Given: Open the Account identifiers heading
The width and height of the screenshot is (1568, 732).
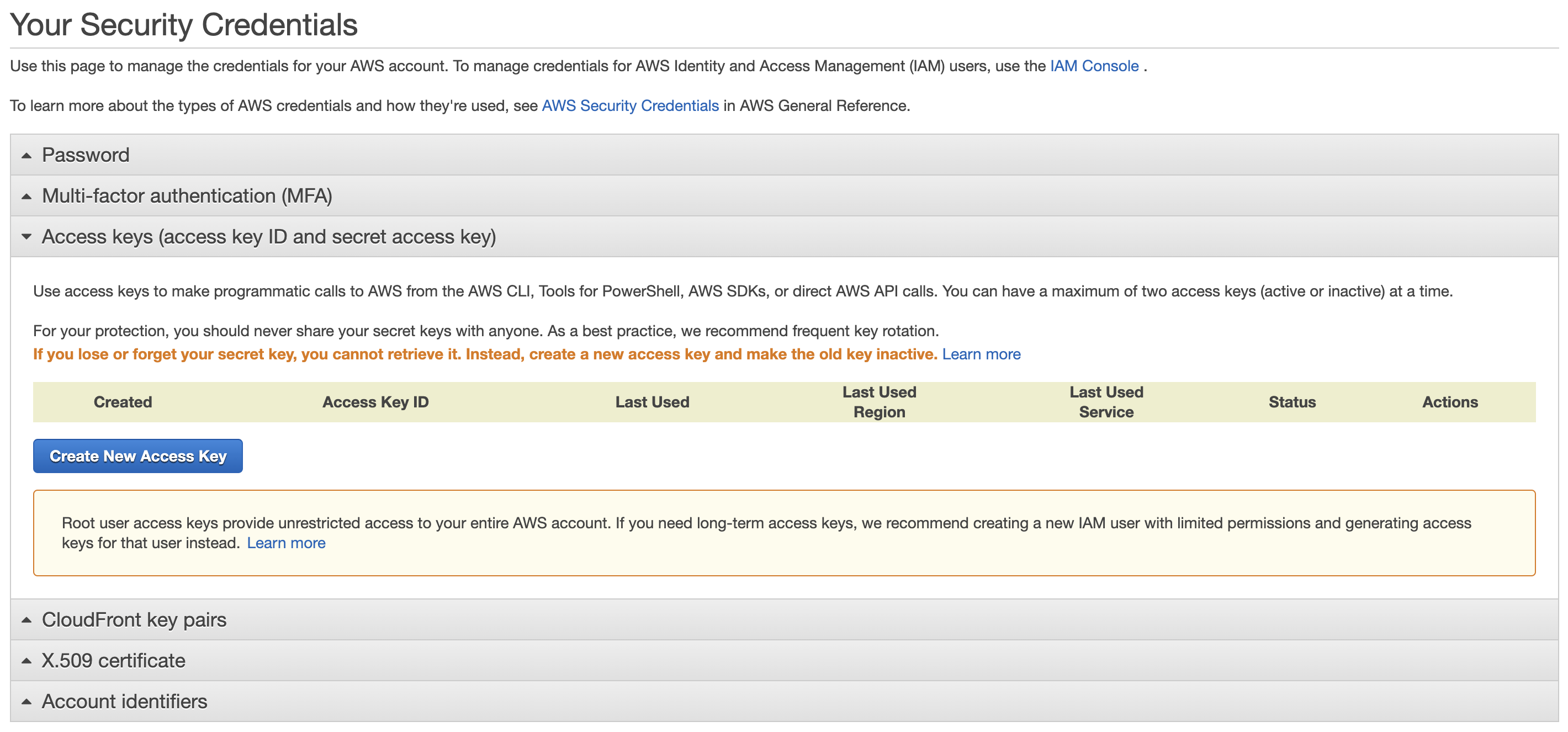Looking at the screenshot, I should click(x=124, y=701).
